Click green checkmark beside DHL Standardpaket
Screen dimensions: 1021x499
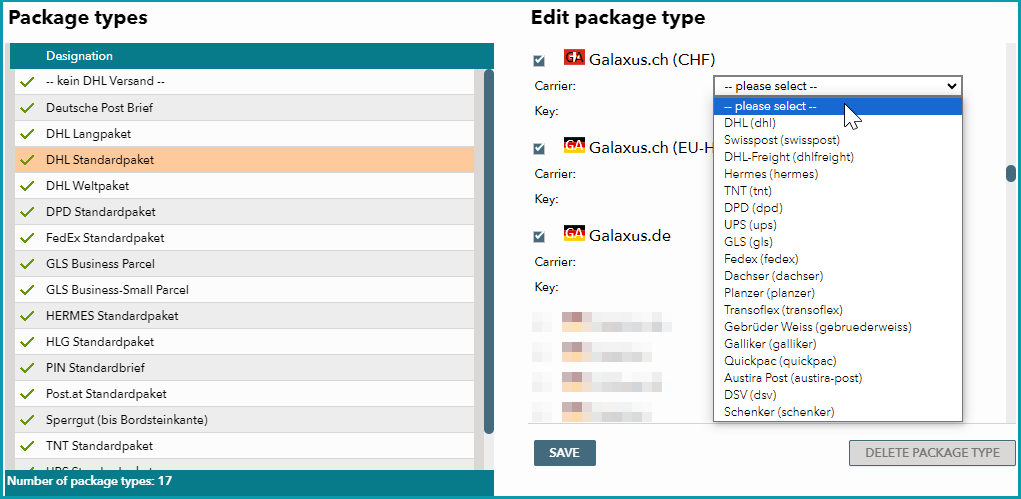27,160
